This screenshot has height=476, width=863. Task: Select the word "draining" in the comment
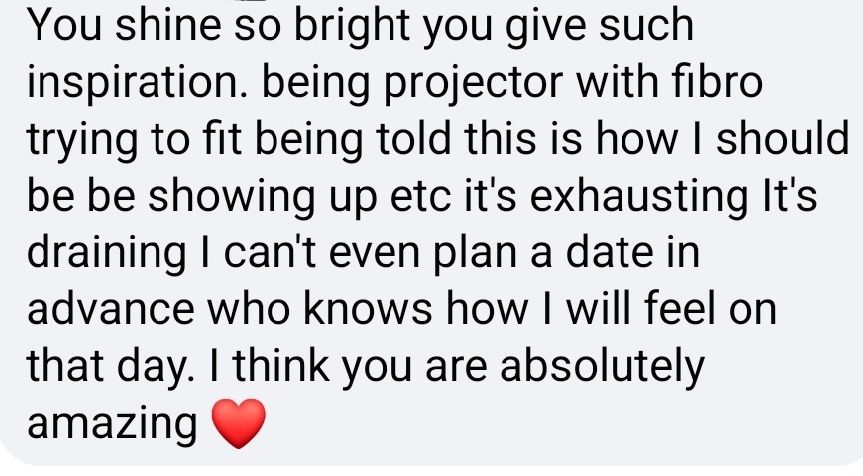[x=106, y=254]
